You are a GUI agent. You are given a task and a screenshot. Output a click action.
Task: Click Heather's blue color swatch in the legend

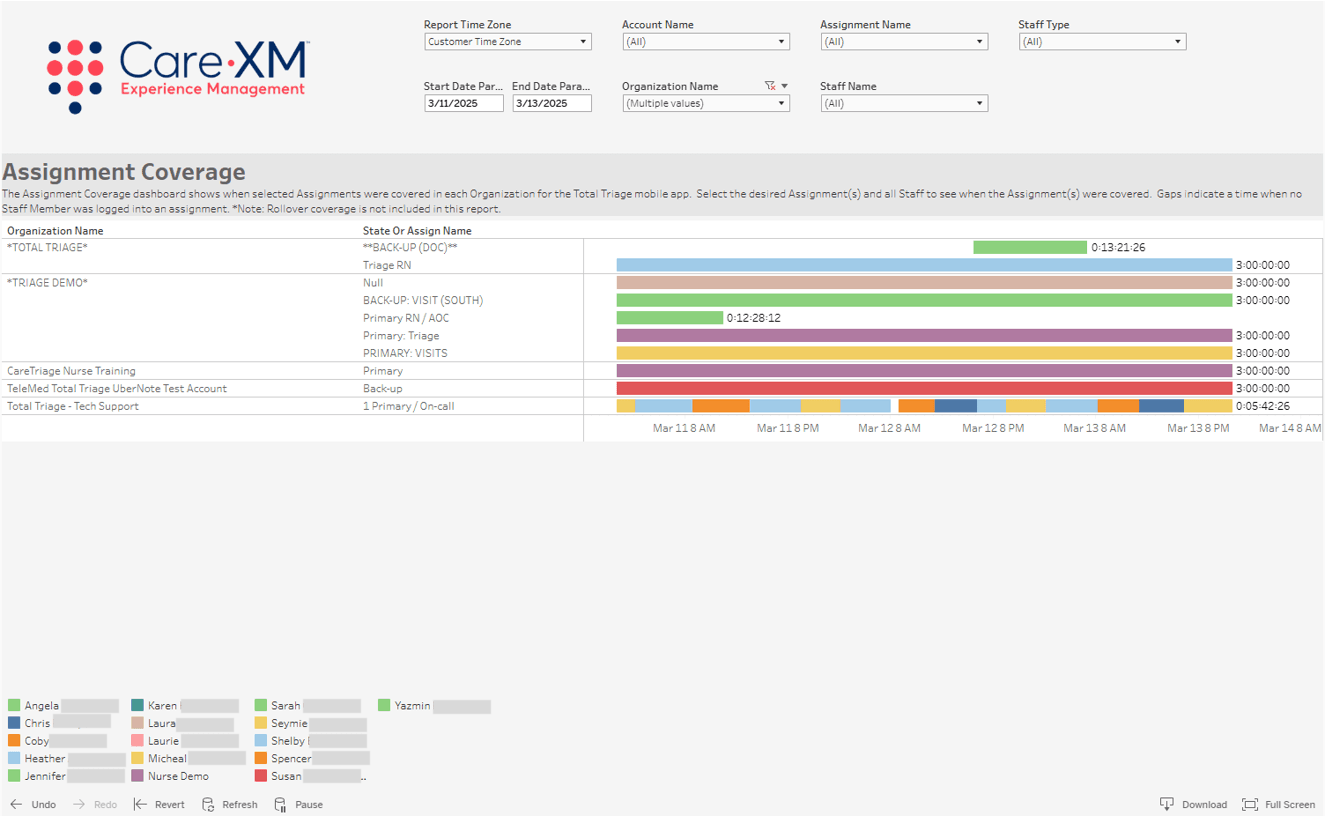13,758
